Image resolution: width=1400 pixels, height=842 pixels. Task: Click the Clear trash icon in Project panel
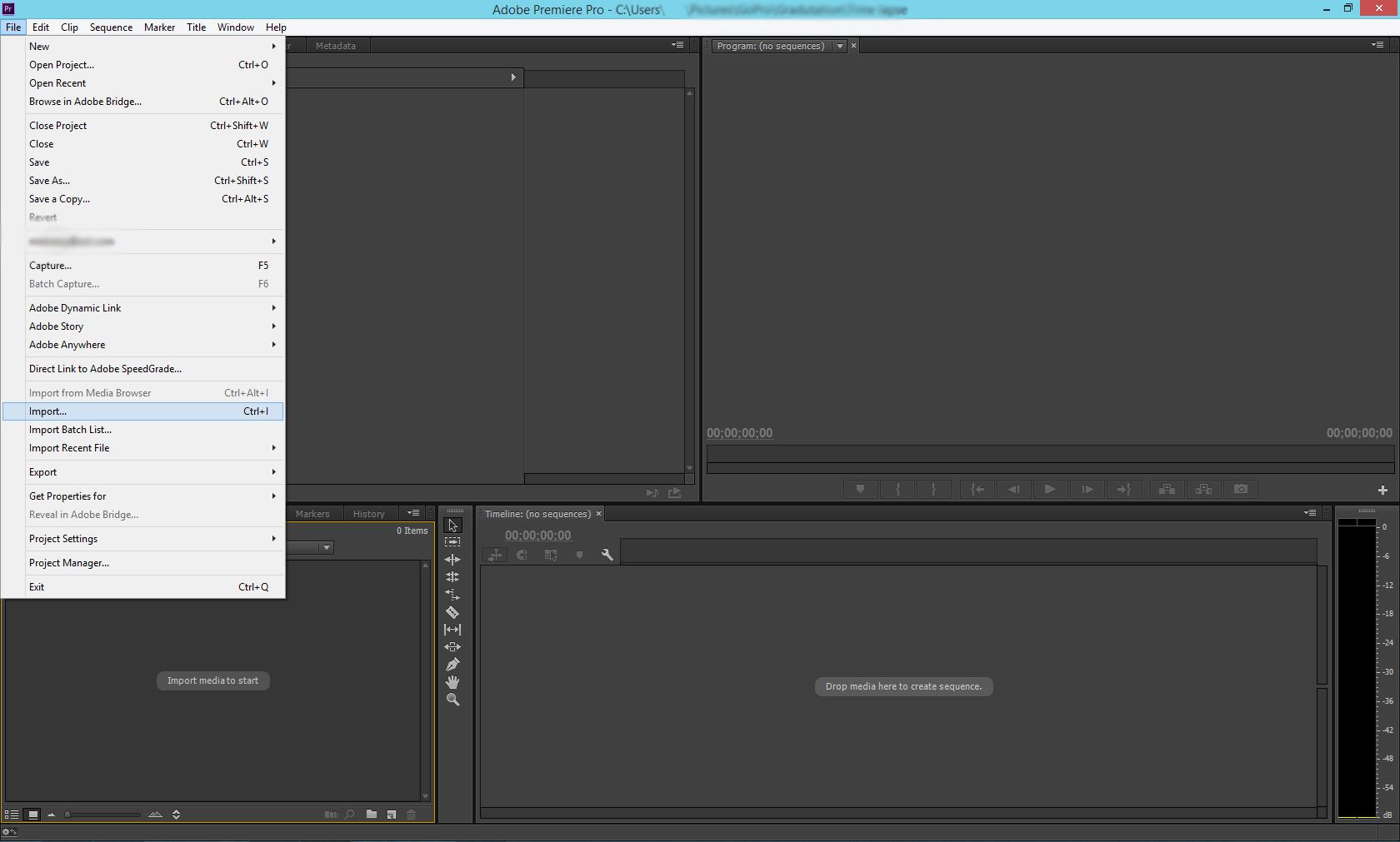click(x=411, y=815)
